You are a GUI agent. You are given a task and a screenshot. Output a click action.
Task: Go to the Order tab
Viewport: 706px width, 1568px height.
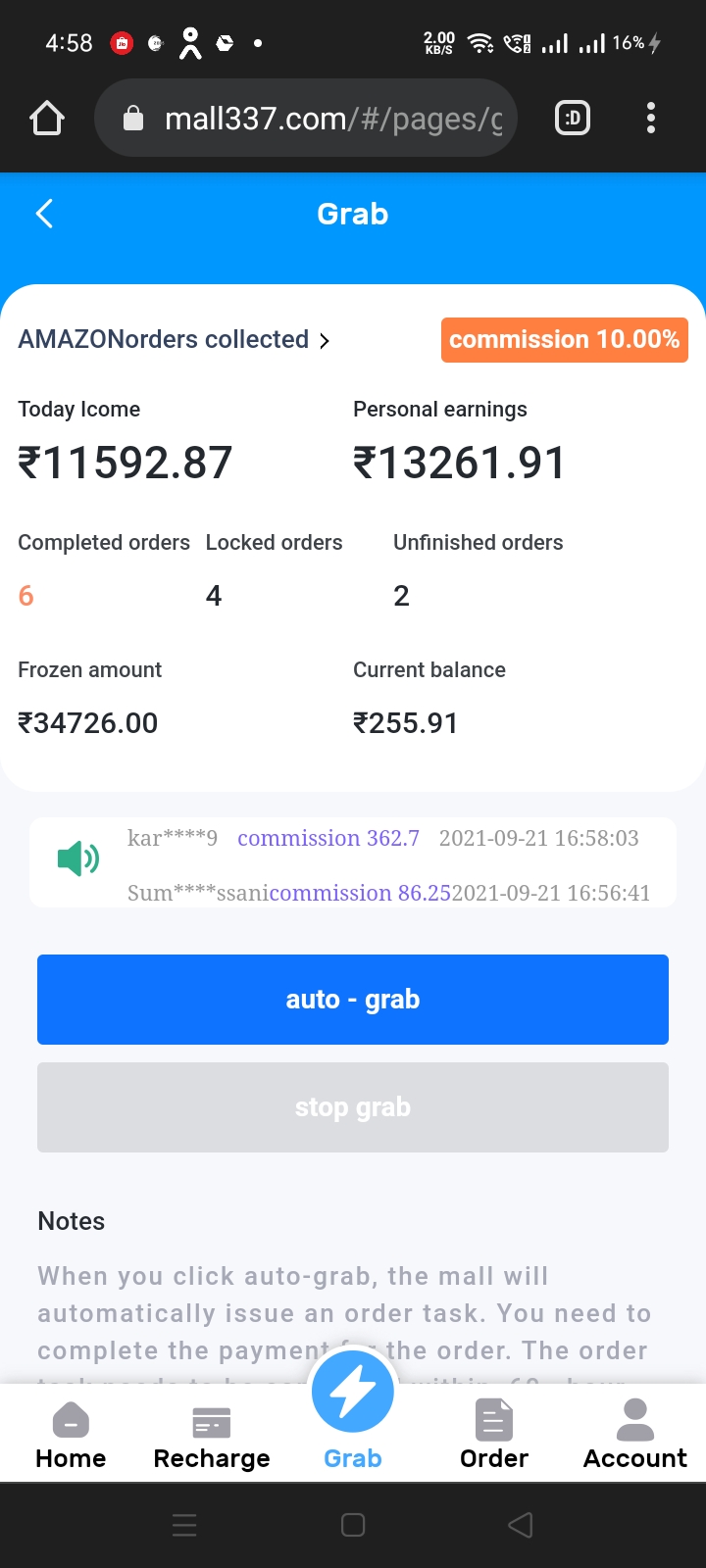494,1436
